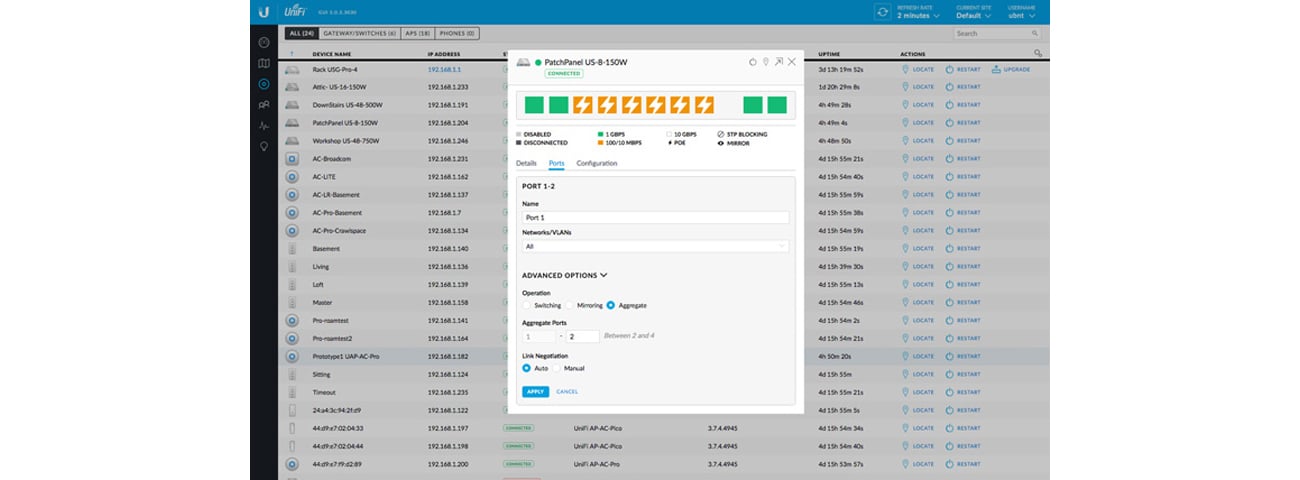The width and height of the screenshot is (1300, 480).
Task: Select the Phones (0) filter tab
Action: [x=458, y=33]
